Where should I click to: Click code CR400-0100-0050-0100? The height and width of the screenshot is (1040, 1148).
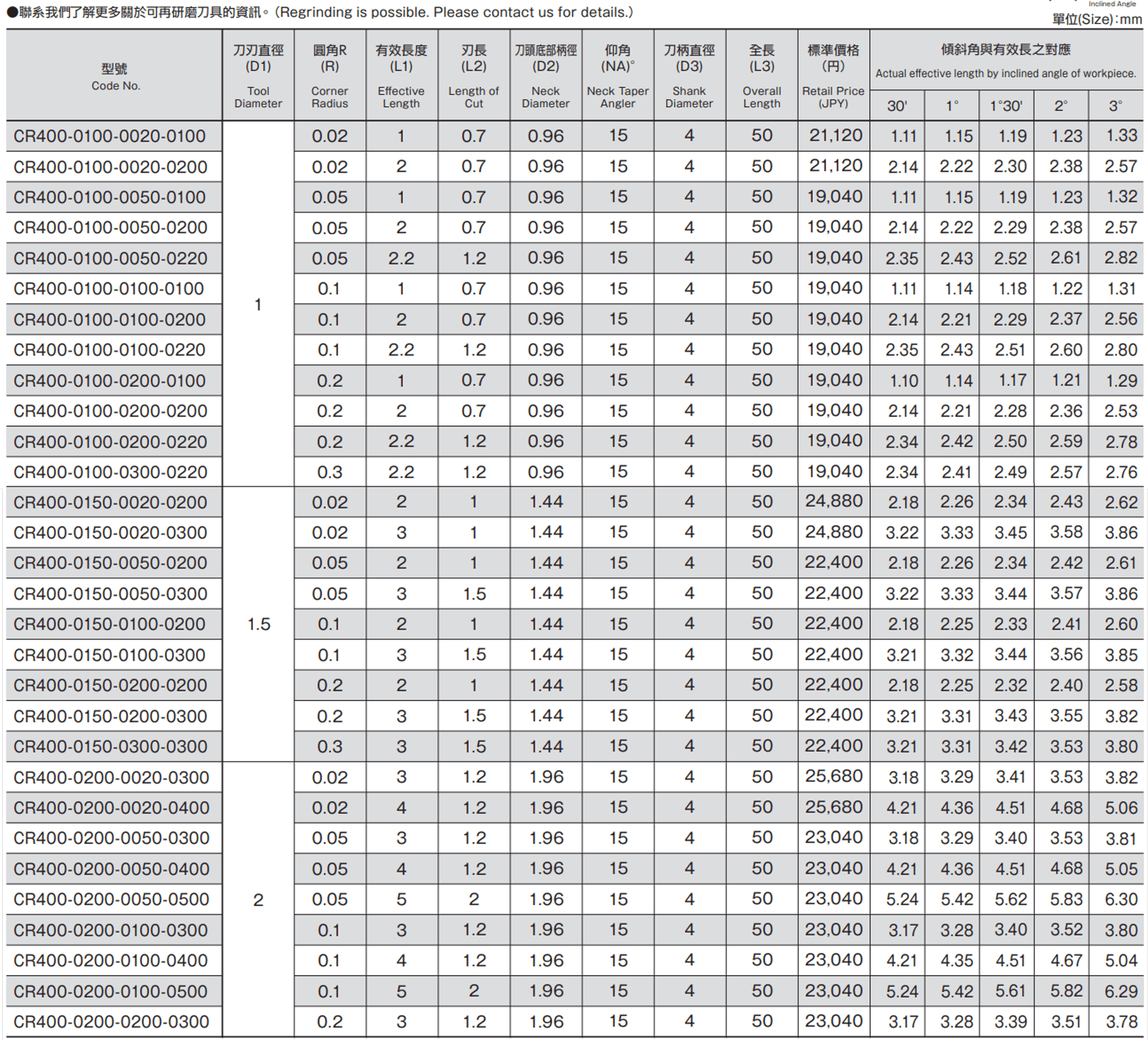(109, 197)
